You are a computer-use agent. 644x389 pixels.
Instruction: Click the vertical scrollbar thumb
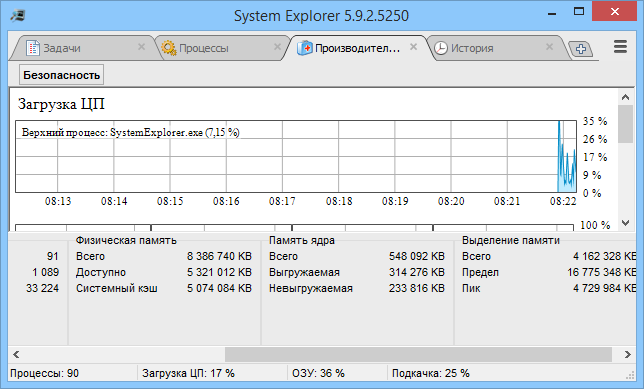click(626, 124)
